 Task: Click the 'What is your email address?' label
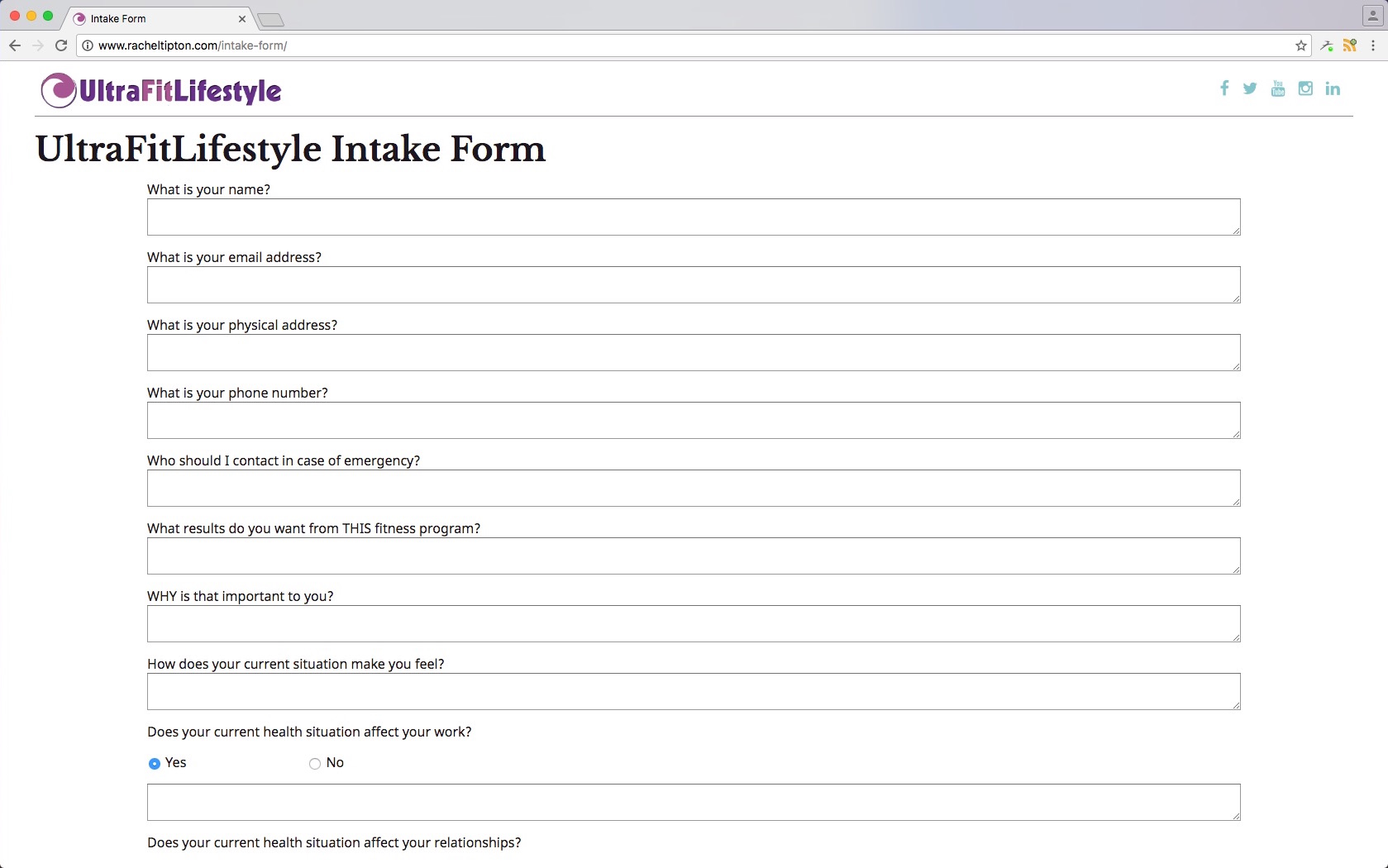(234, 257)
